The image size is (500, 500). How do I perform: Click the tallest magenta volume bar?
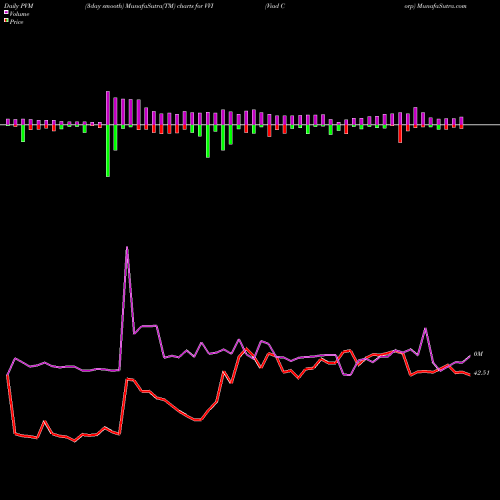click(x=108, y=108)
